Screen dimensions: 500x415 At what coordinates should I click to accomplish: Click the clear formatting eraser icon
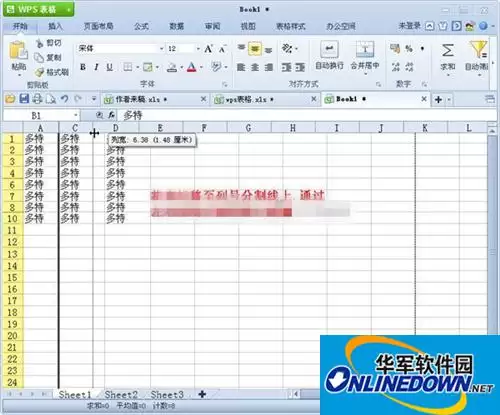click(x=216, y=67)
